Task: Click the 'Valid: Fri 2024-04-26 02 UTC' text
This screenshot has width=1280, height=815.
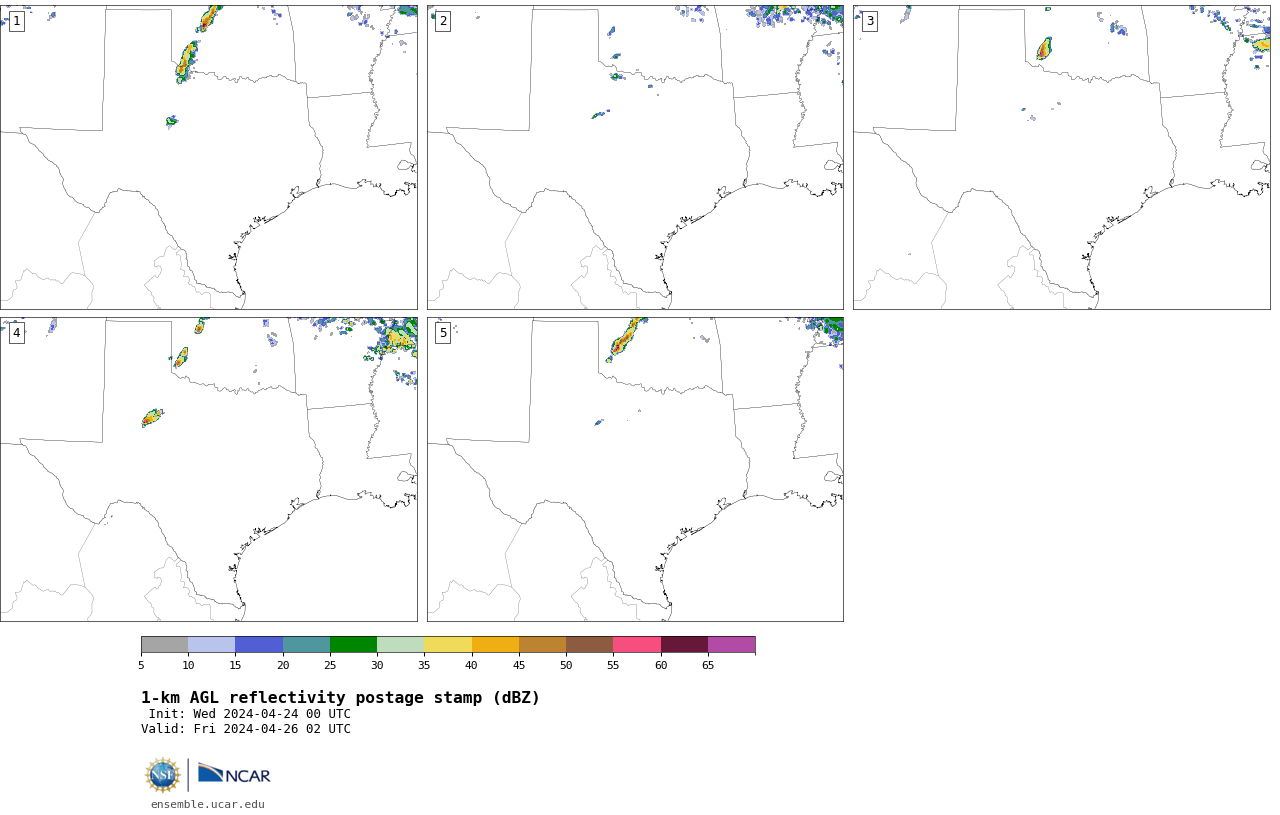Action: click(246, 729)
